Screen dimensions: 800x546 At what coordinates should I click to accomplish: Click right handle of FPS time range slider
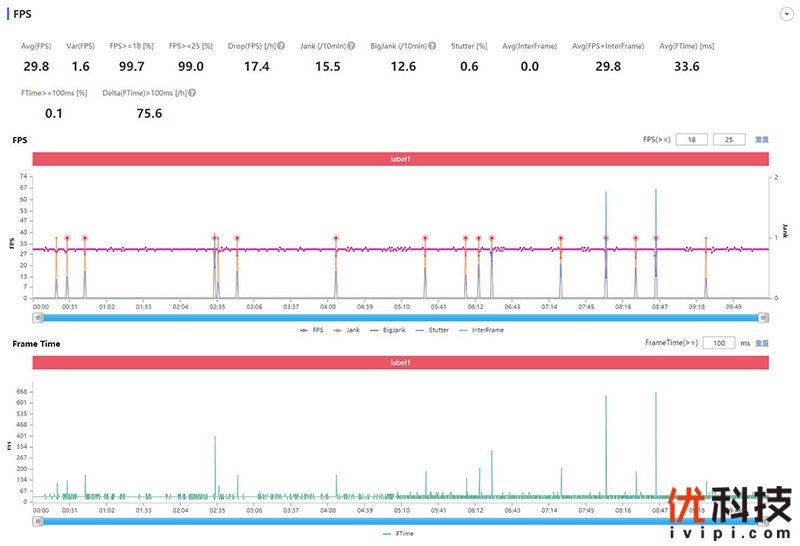tap(764, 317)
